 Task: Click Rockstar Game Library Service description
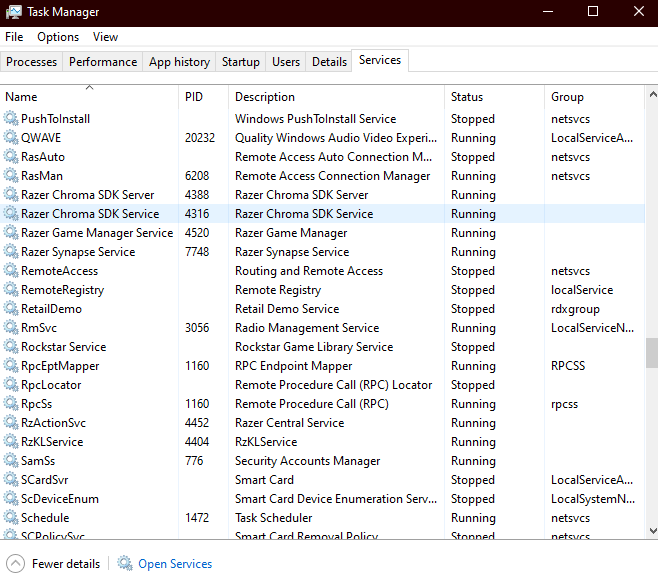click(x=314, y=347)
